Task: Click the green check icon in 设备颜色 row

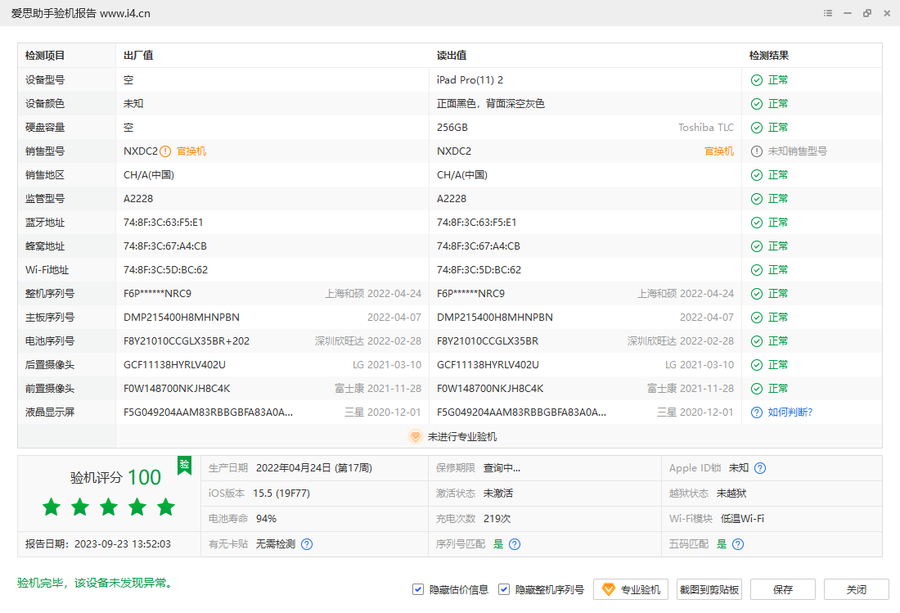Action: click(757, 104)
